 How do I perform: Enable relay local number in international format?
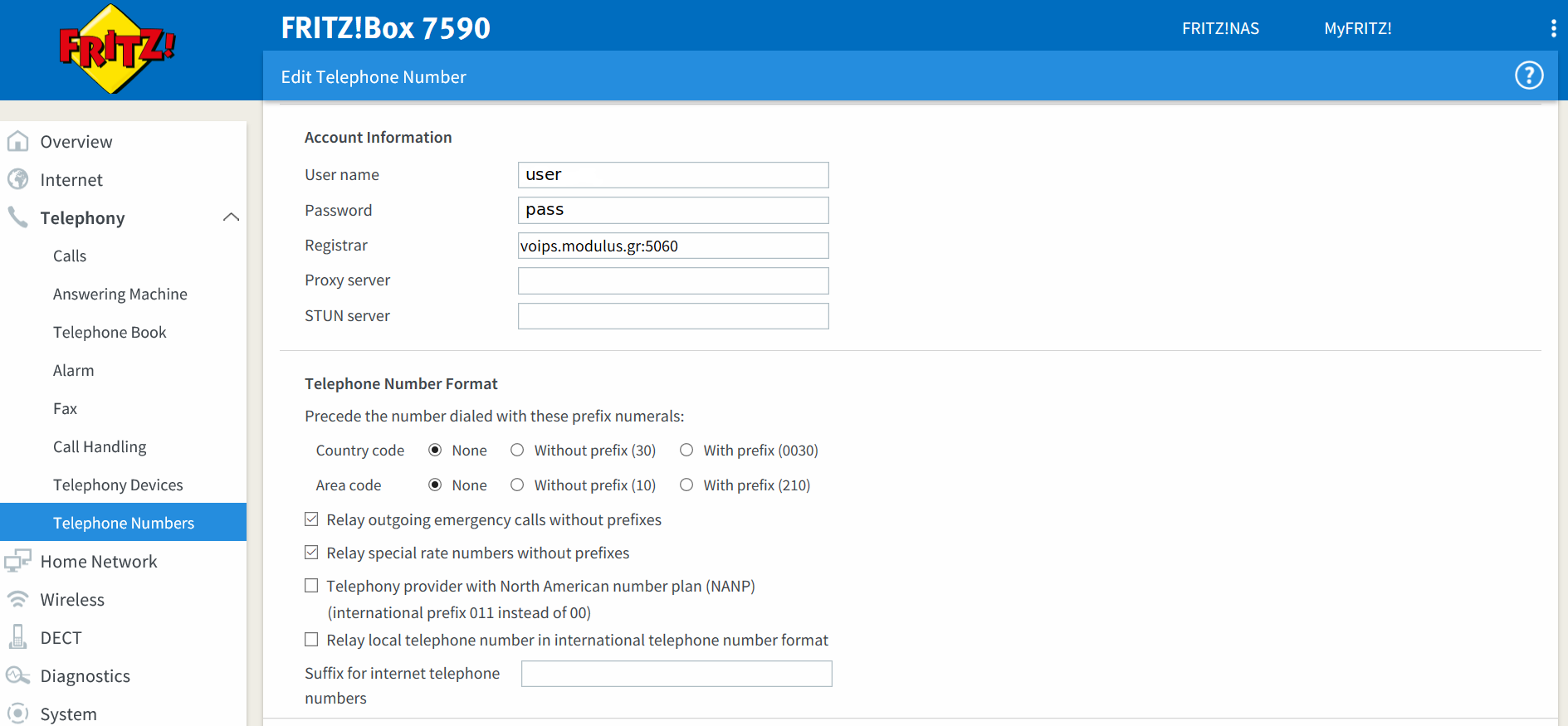coord(311,640)
